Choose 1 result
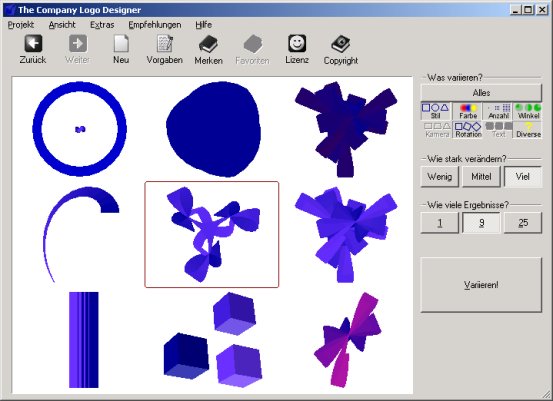The image size is (553, 401). (x=439, y=223)
